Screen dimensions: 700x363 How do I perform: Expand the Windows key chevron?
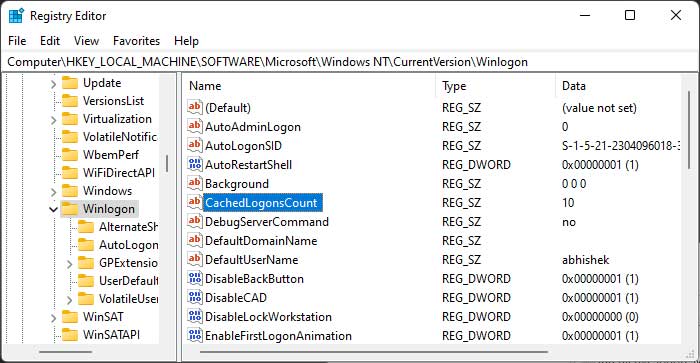pyautogui.click(x=53, y=192)
